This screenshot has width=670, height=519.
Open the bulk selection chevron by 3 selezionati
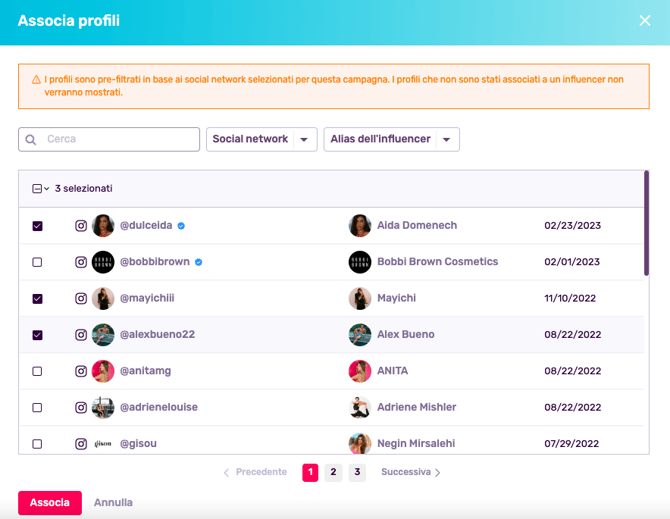tap(47, 188)
